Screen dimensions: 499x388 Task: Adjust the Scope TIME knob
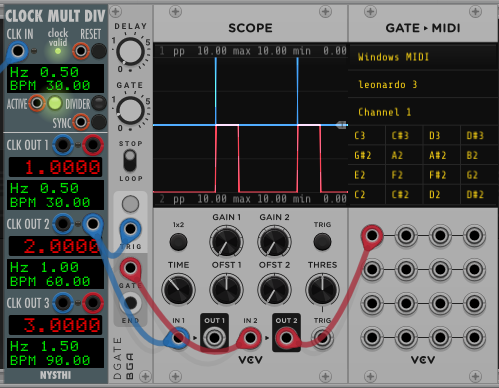coord(178,290)
